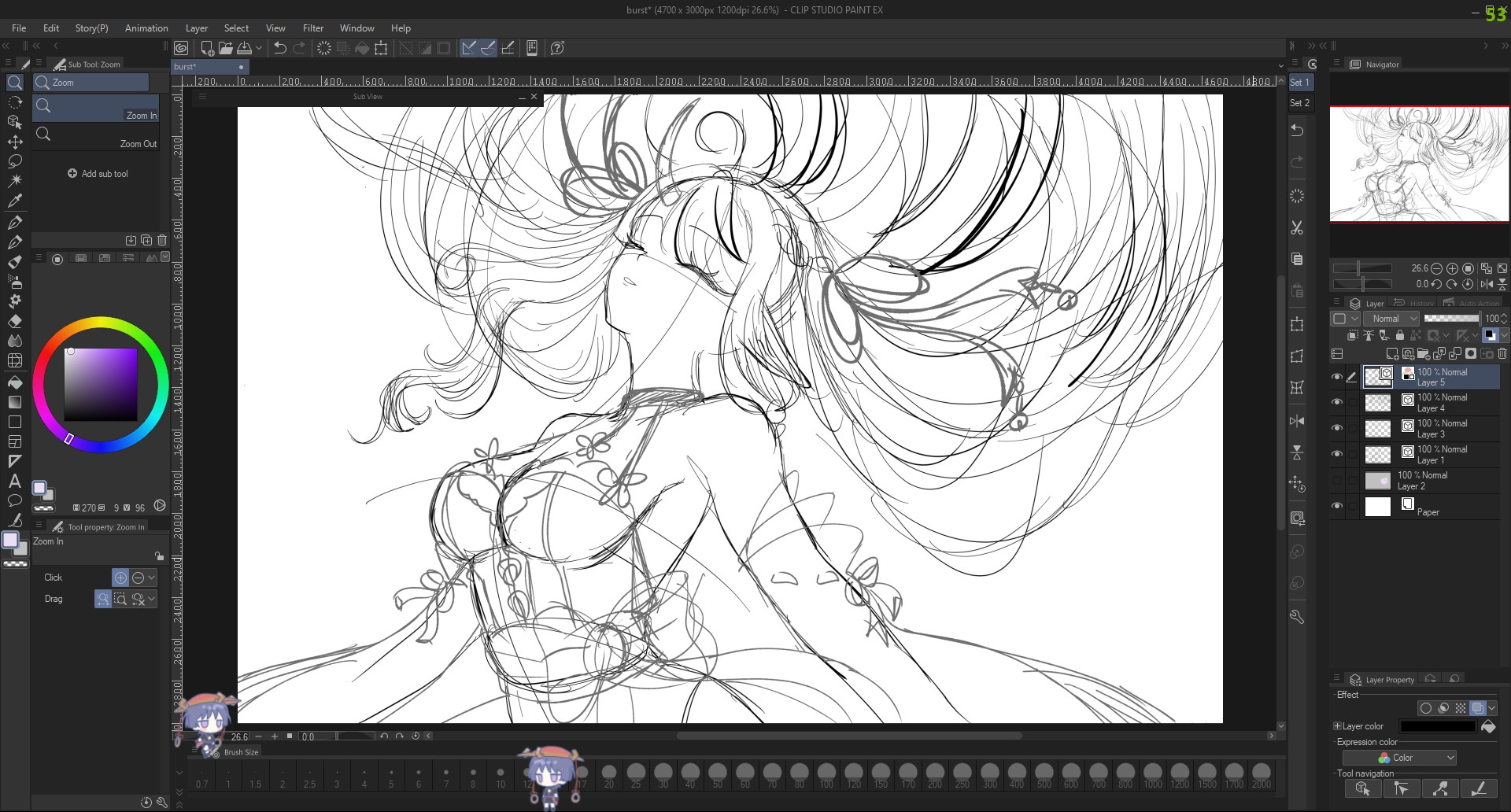Select brush size 10 preset
This screenshot has width=1511, height=812.
tap(501, 775)
